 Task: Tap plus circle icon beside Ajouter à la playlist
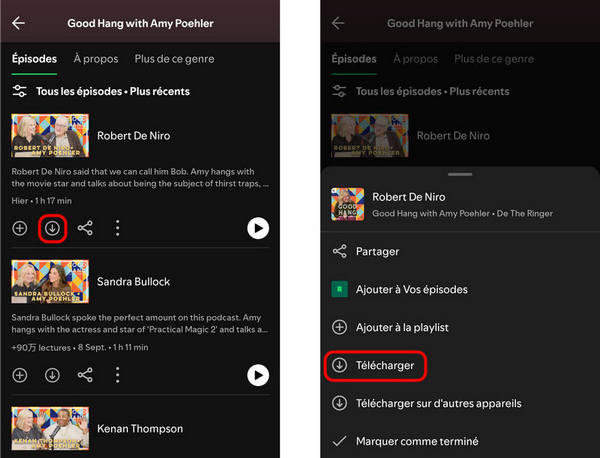coord(339,328)
